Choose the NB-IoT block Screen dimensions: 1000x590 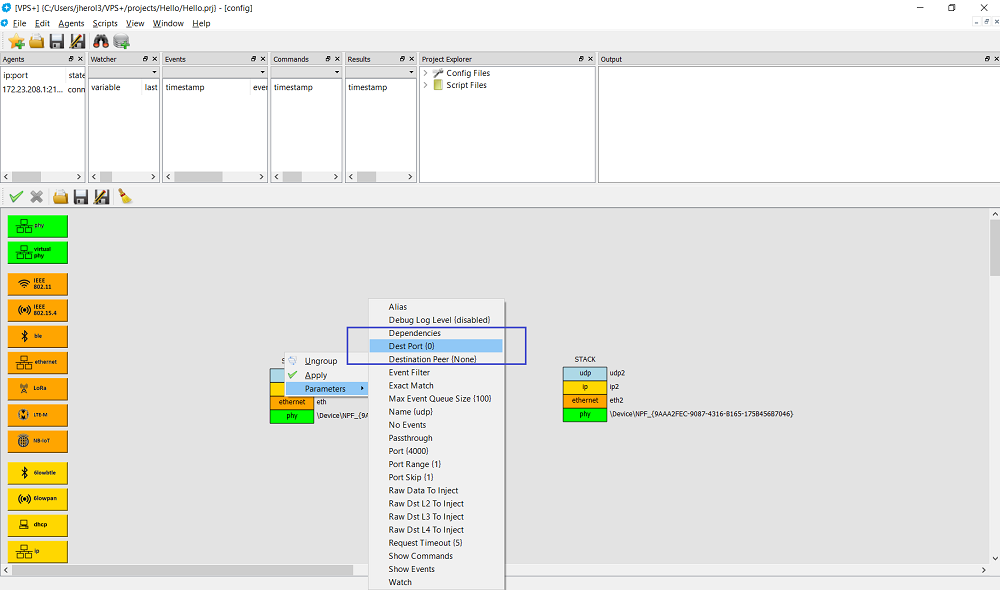pyautogui.click(x=38, y=440)
